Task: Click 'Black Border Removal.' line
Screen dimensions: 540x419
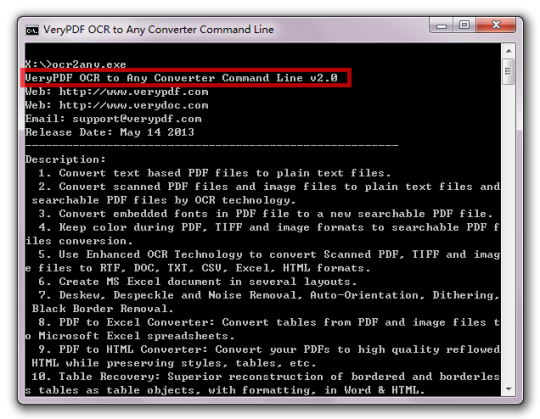Action: point(103,308)
